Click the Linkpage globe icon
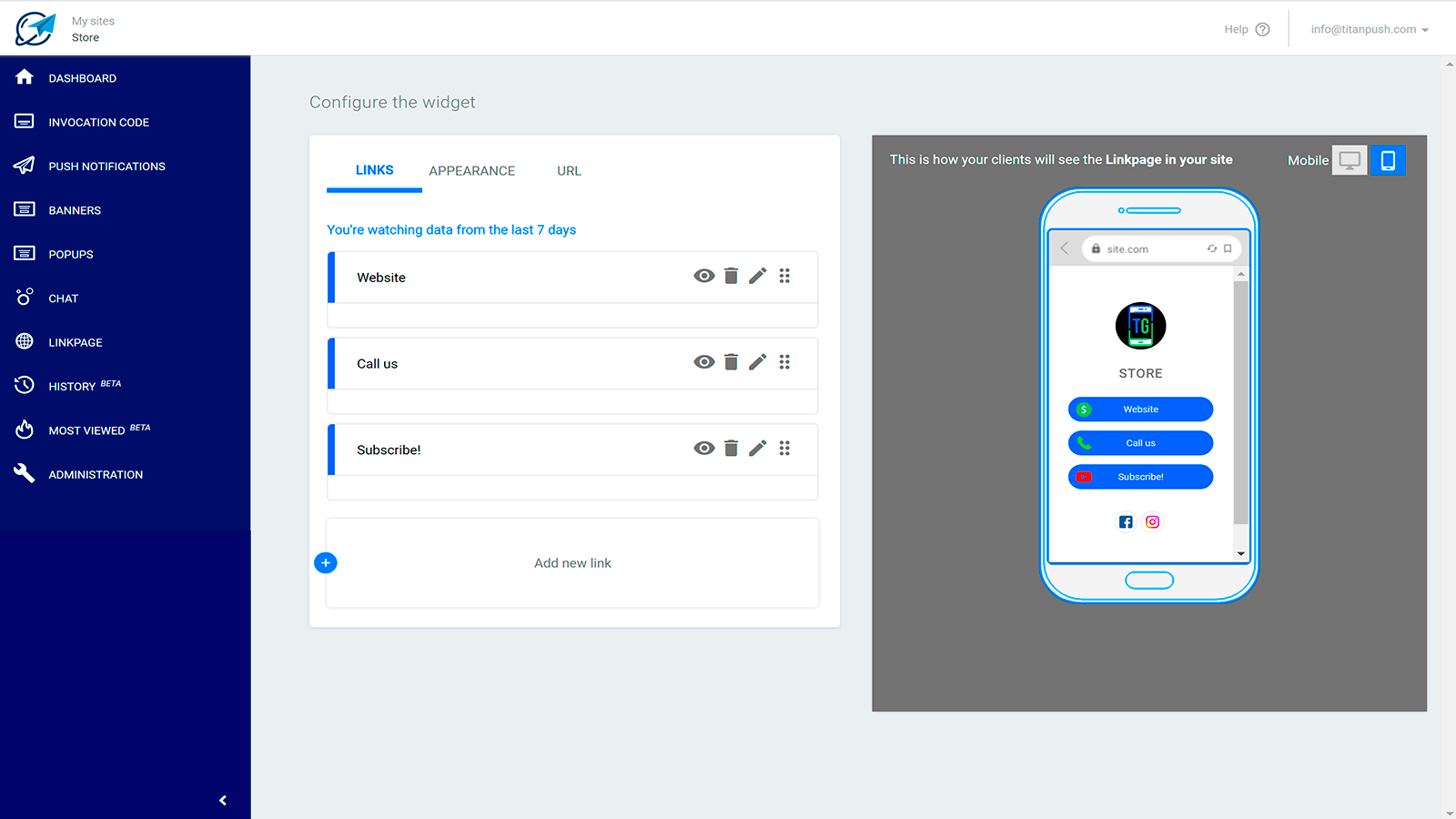Viewport: 1456px width, 819px height. (25, 341)
